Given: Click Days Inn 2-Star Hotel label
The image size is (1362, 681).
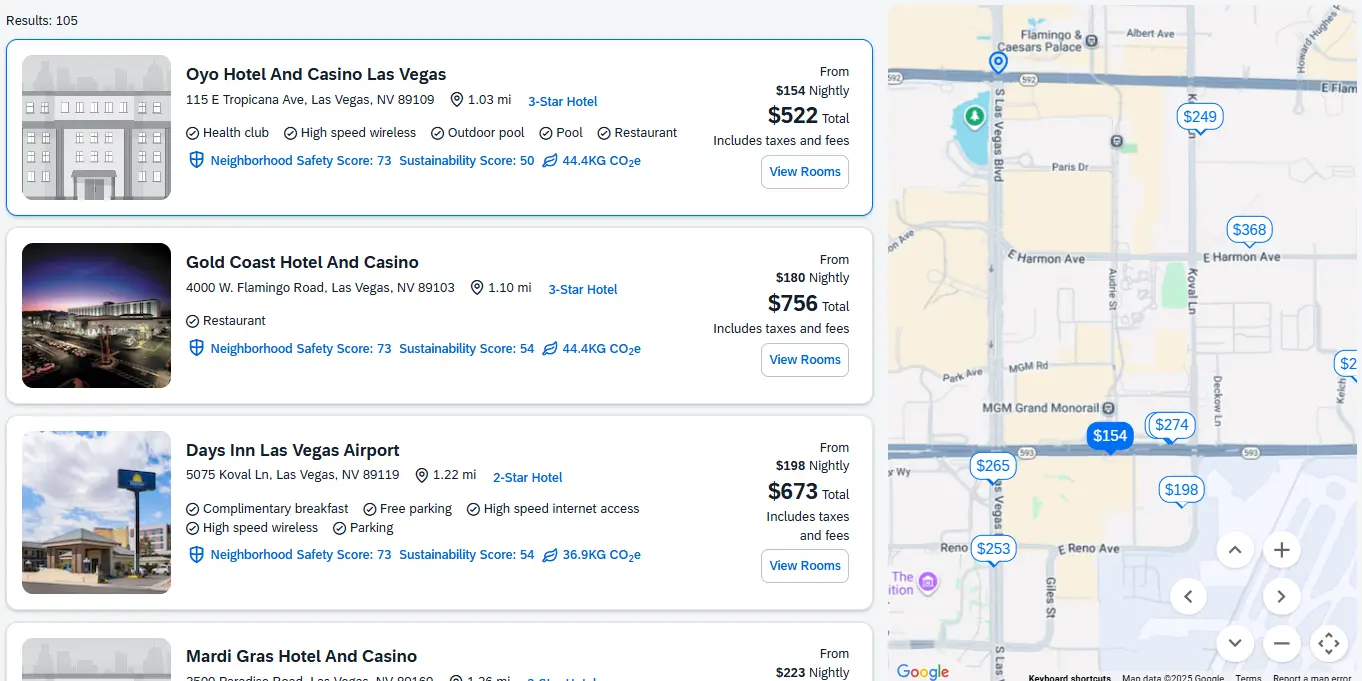Looking at the screenshot, I should tap(528, 477).
